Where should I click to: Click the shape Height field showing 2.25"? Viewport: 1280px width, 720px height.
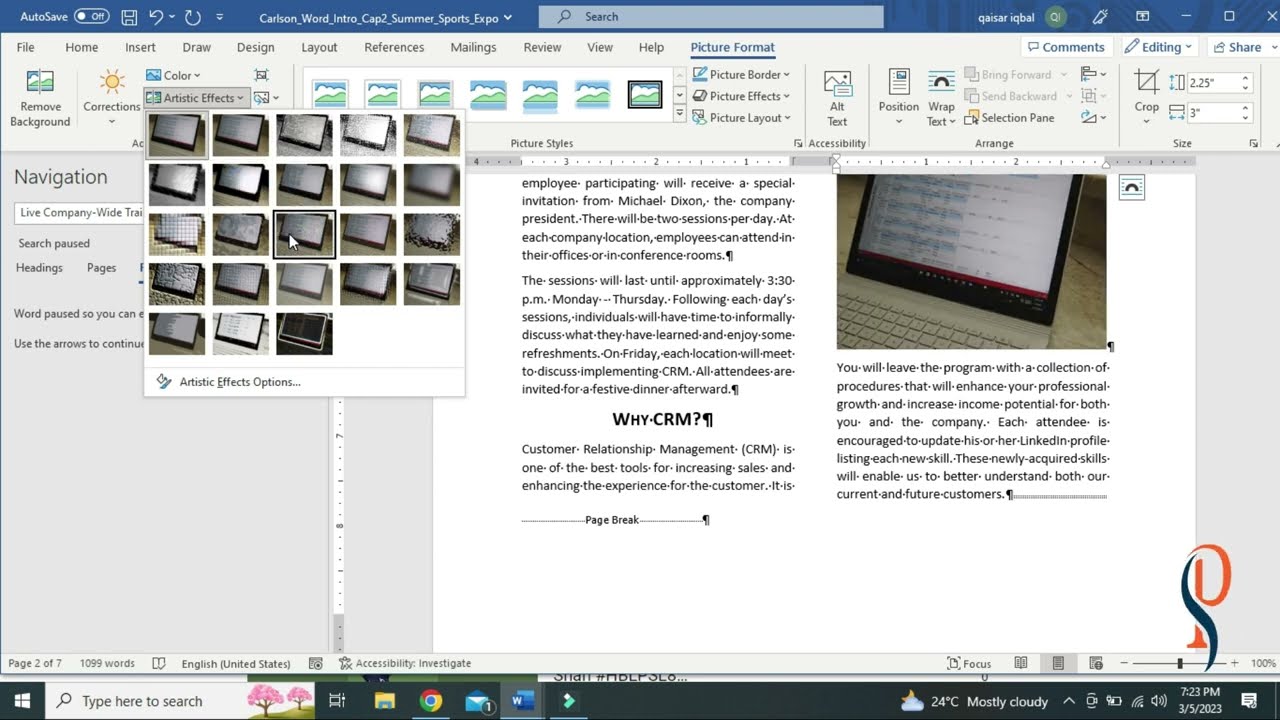click(1212, 83)
